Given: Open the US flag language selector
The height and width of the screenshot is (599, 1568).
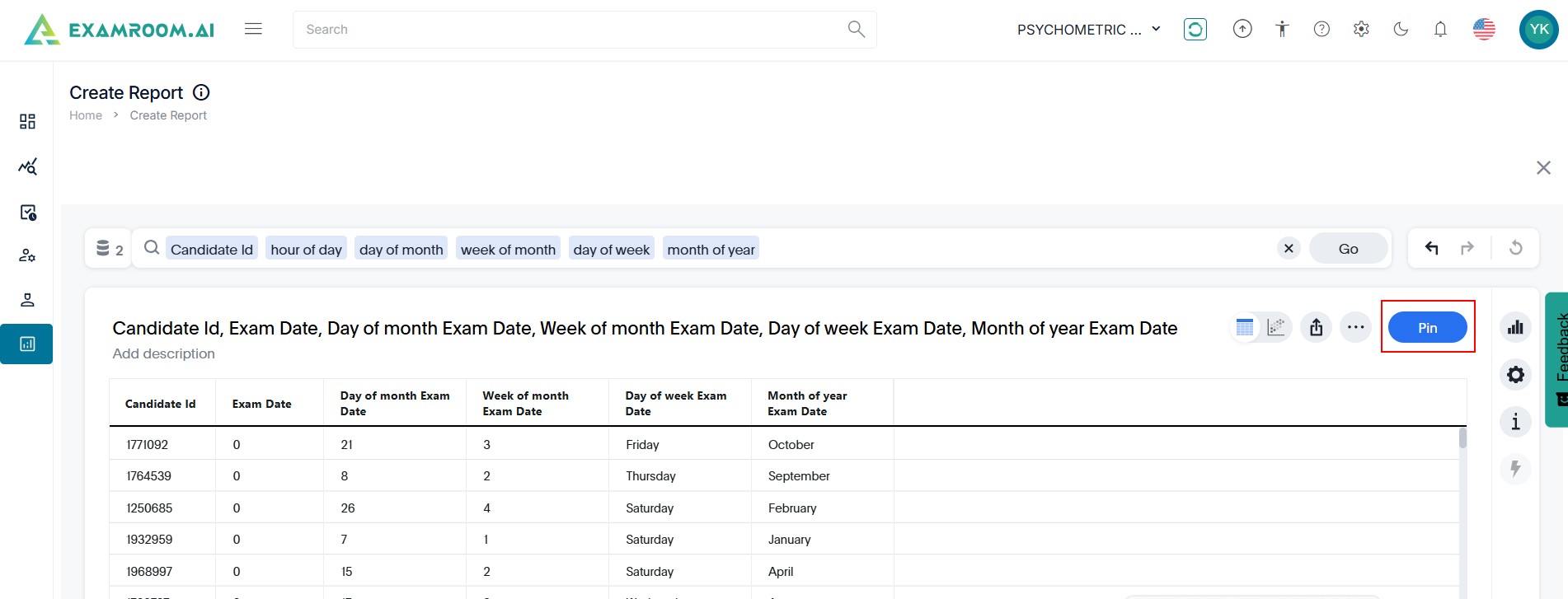Looking at the screenshot, I should [x=1484, y=30].
